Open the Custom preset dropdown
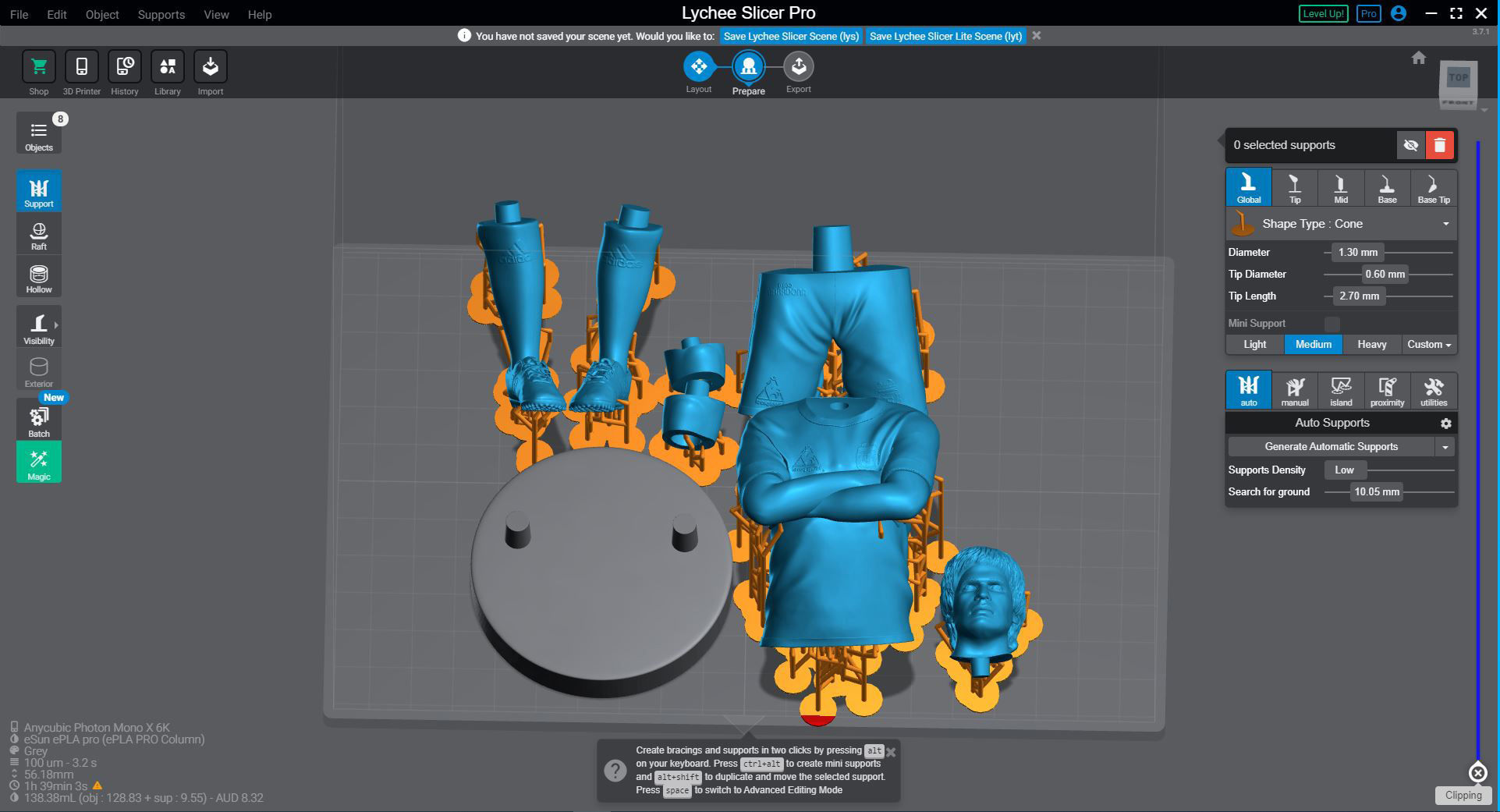The width and height of the screenshot is (1500, 812). pos(1429,345)
